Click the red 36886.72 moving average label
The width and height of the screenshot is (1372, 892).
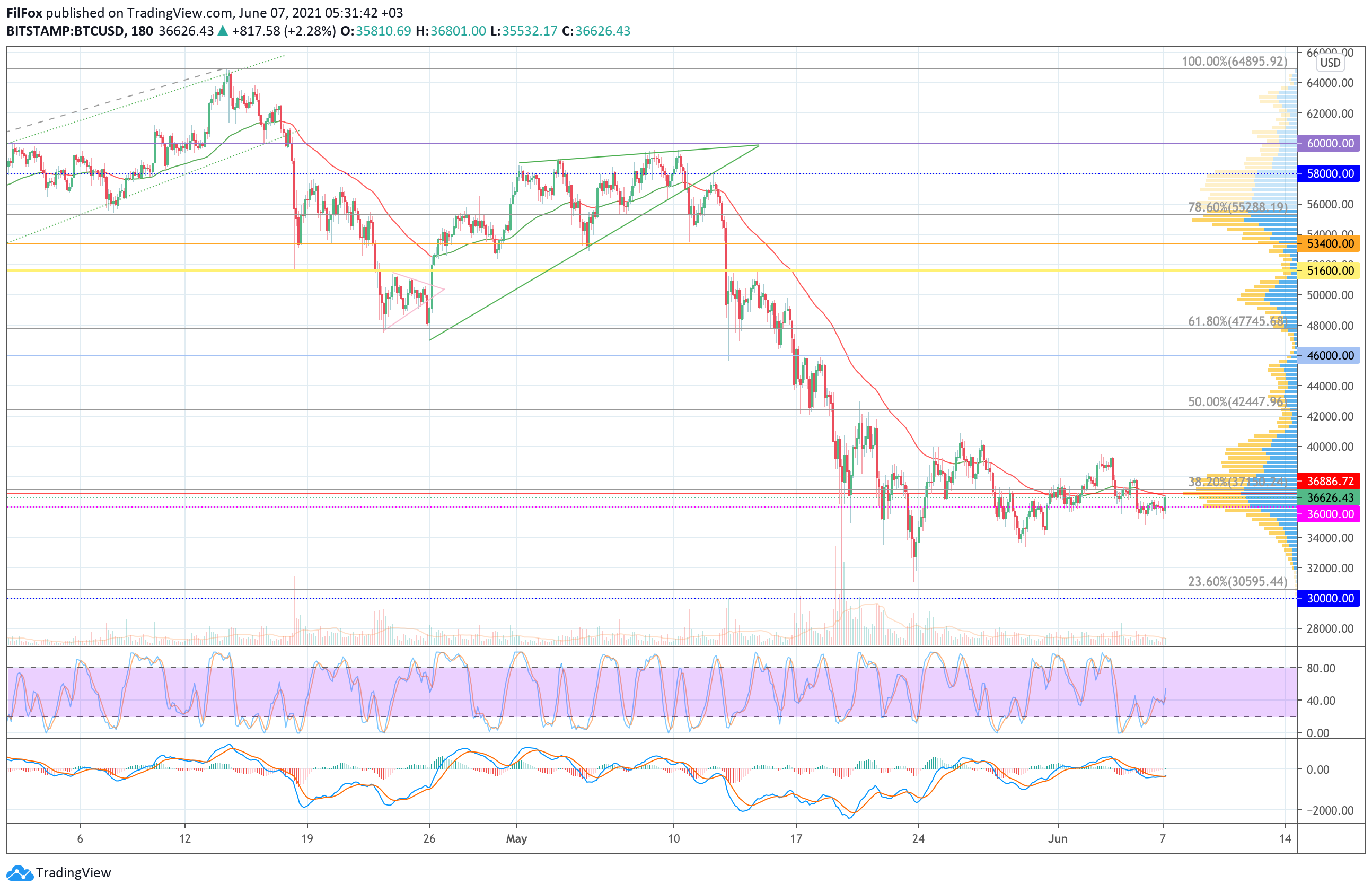pyautogui.click(x=1329, y=481)
